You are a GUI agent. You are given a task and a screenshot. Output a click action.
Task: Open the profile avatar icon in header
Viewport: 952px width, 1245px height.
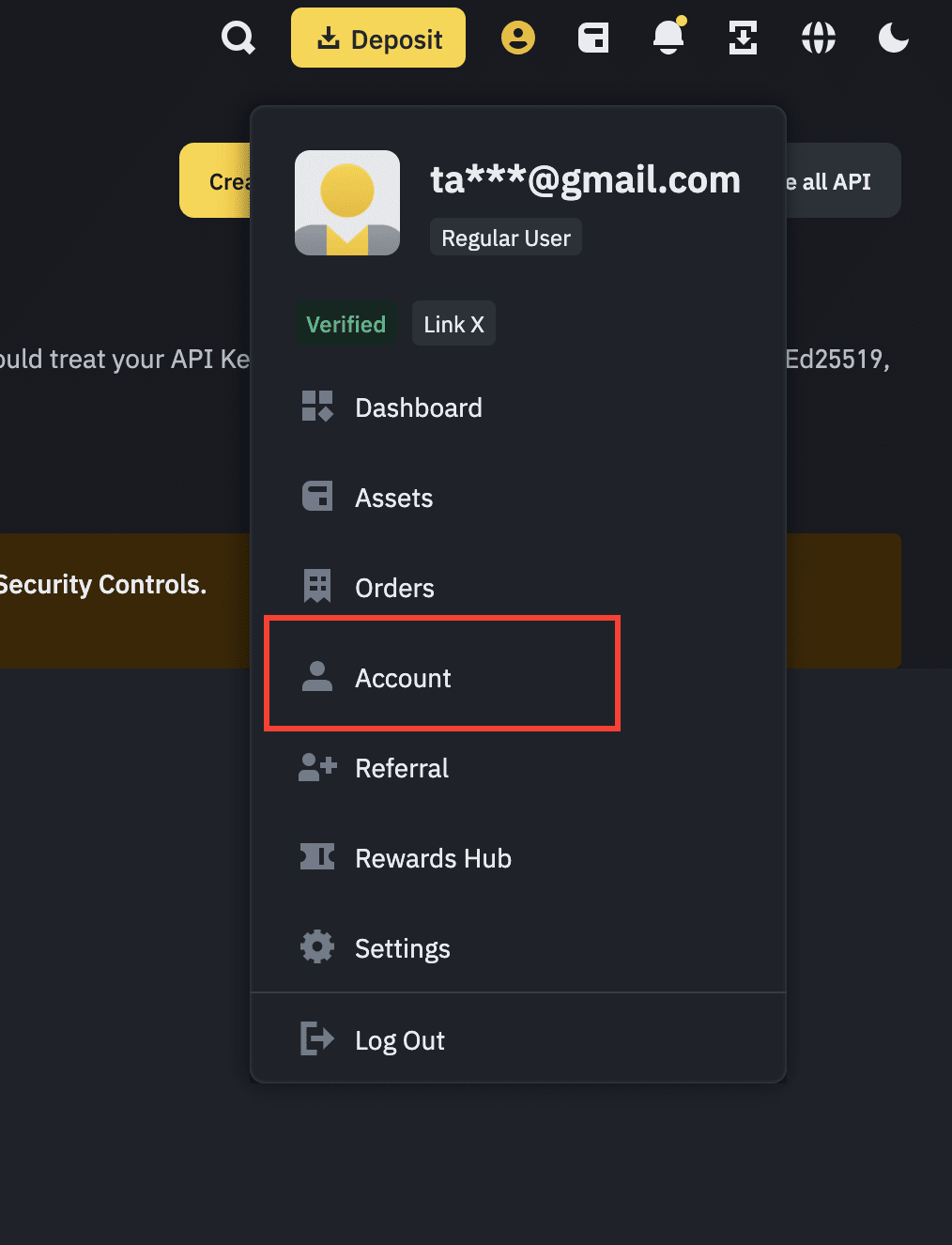(x=517, y=38)
